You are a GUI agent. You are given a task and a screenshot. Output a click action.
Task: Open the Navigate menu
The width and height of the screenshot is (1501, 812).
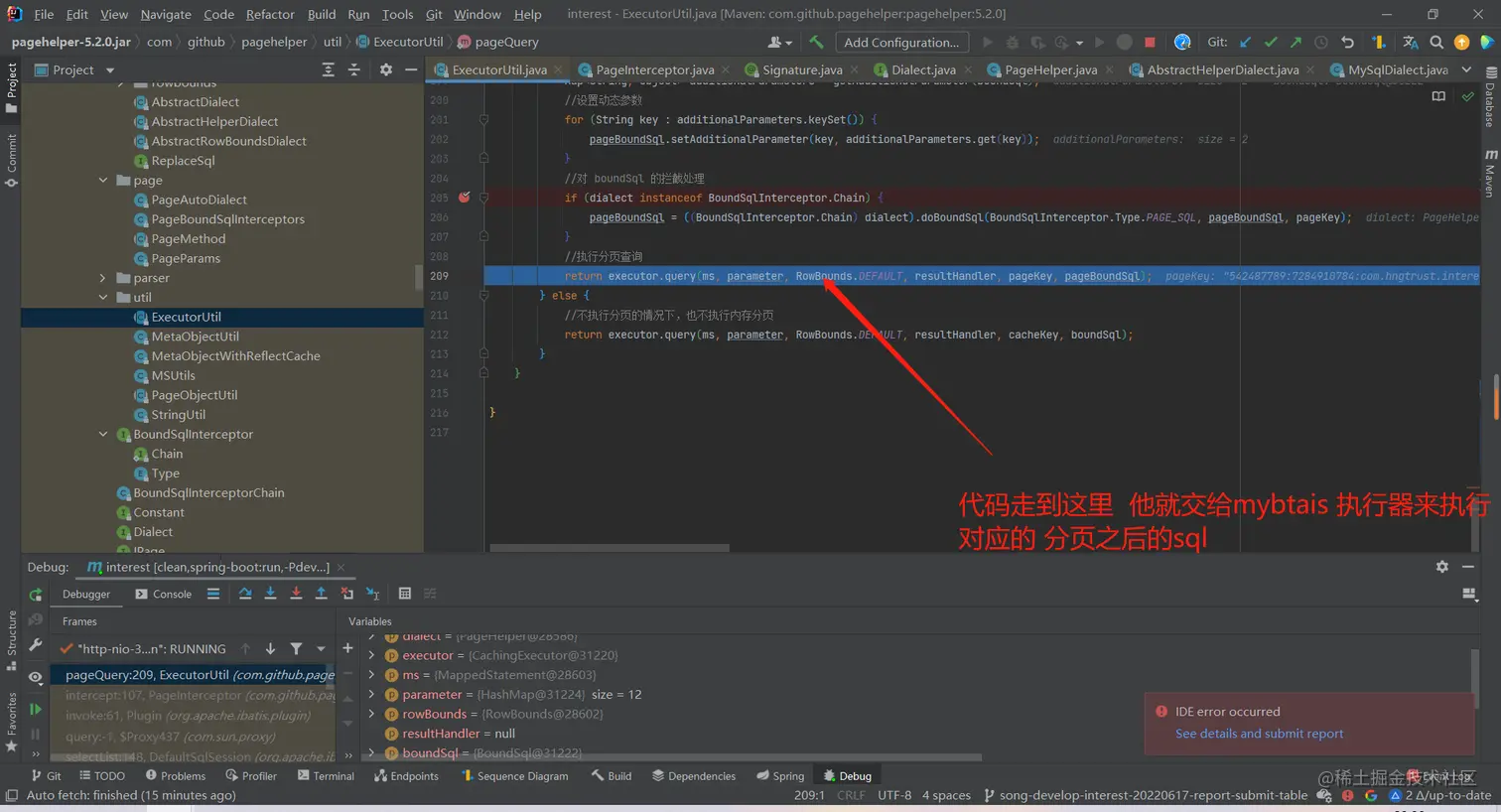click(166, 14)
